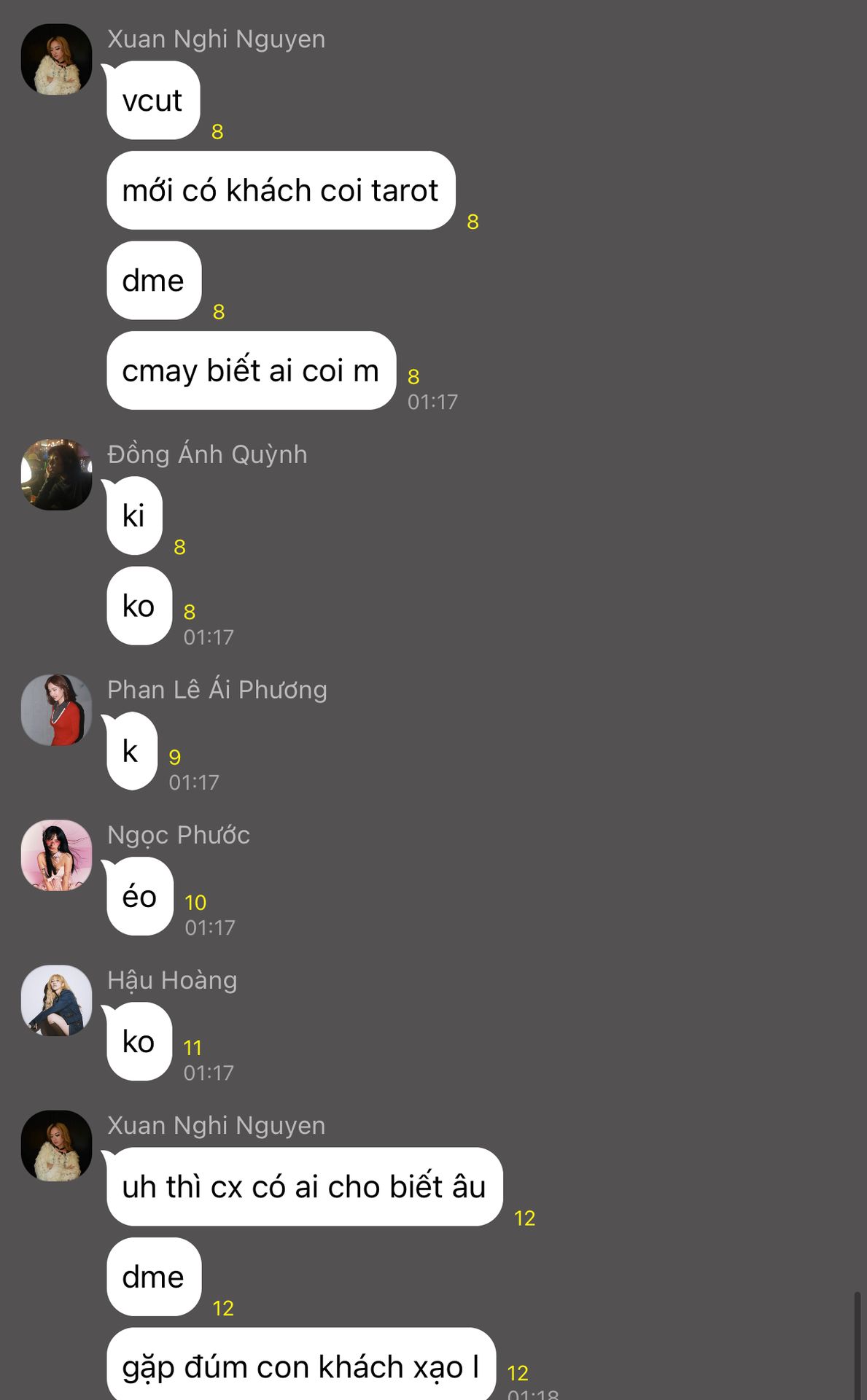867x1400 pixels.
Task: Open Xuan Nghi Nguyen's avatar at top
Action: coord(56,59)
